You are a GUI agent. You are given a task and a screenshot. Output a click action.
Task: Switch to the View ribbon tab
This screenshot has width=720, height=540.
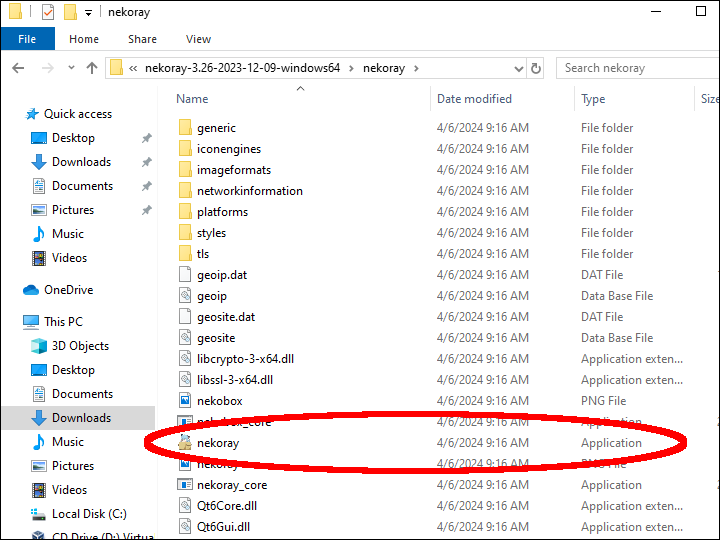[x=198, y=39]
